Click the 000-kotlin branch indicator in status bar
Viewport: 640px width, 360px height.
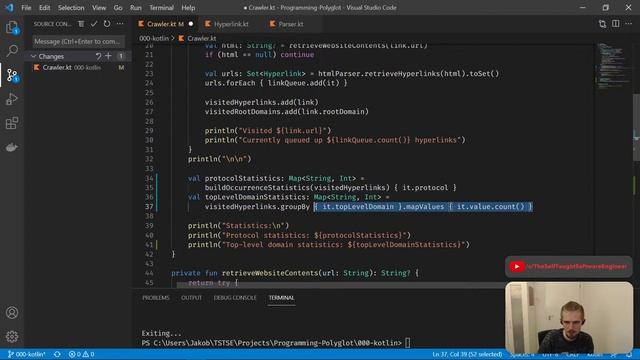[27, 354]
